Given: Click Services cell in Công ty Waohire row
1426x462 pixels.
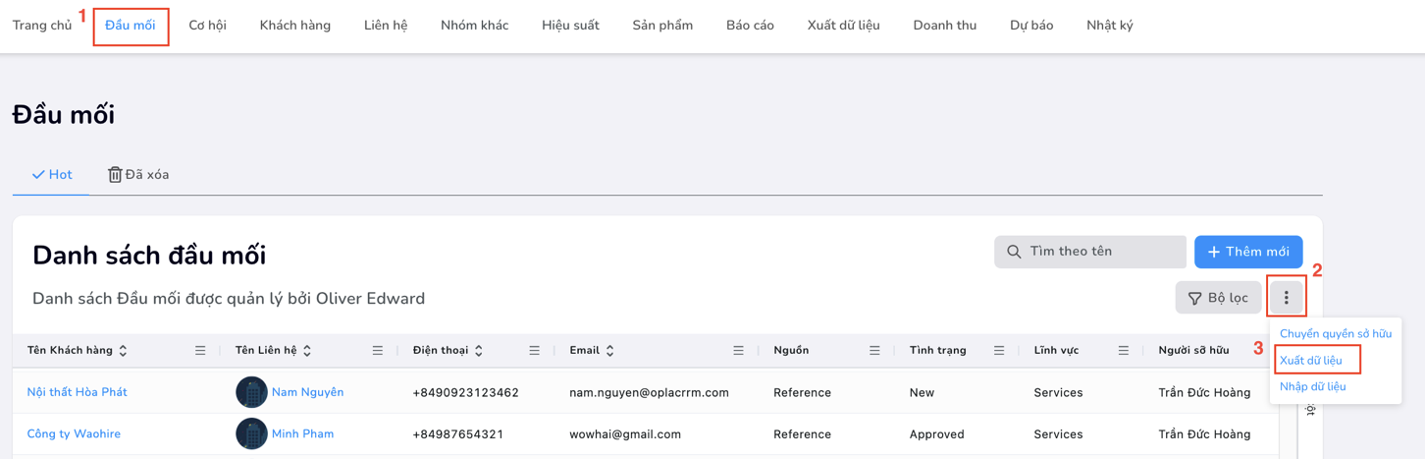Looking at the screenshot, I should pyautogui.click(x=1058, y=434).
